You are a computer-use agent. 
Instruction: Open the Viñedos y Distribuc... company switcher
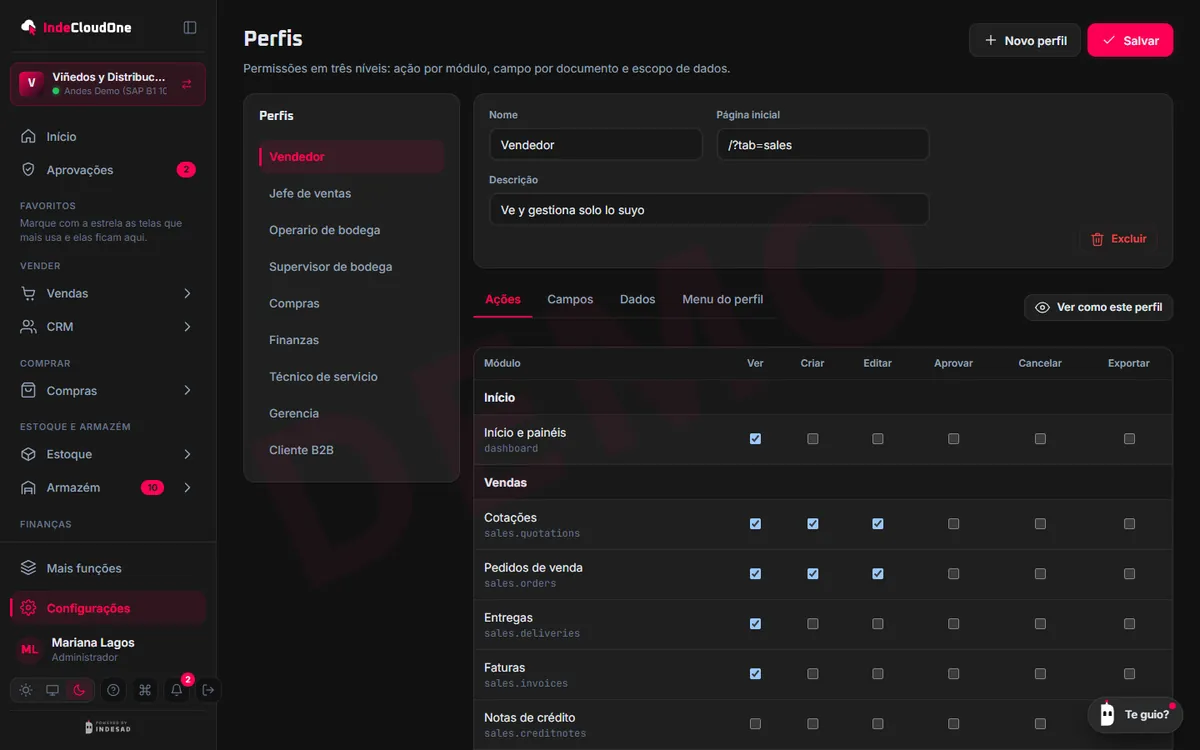pos(108,84)
